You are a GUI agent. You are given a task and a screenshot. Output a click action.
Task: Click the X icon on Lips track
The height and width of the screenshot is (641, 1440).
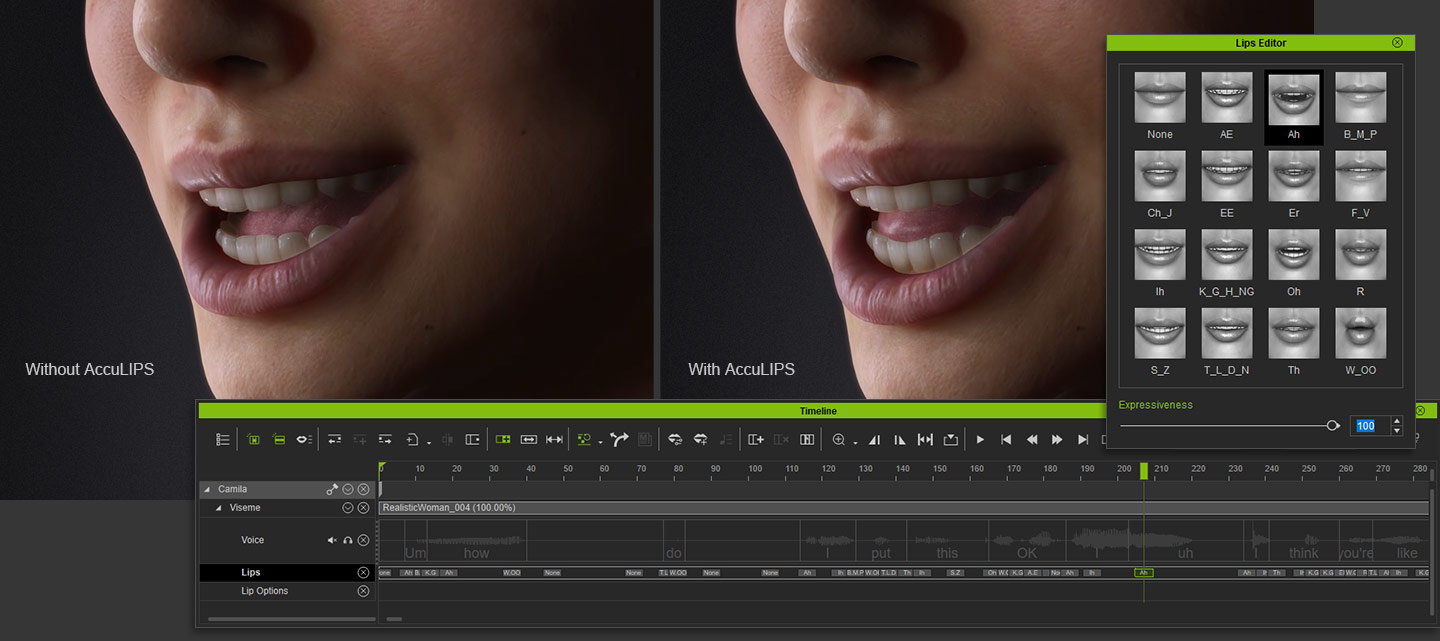point(364,573)
